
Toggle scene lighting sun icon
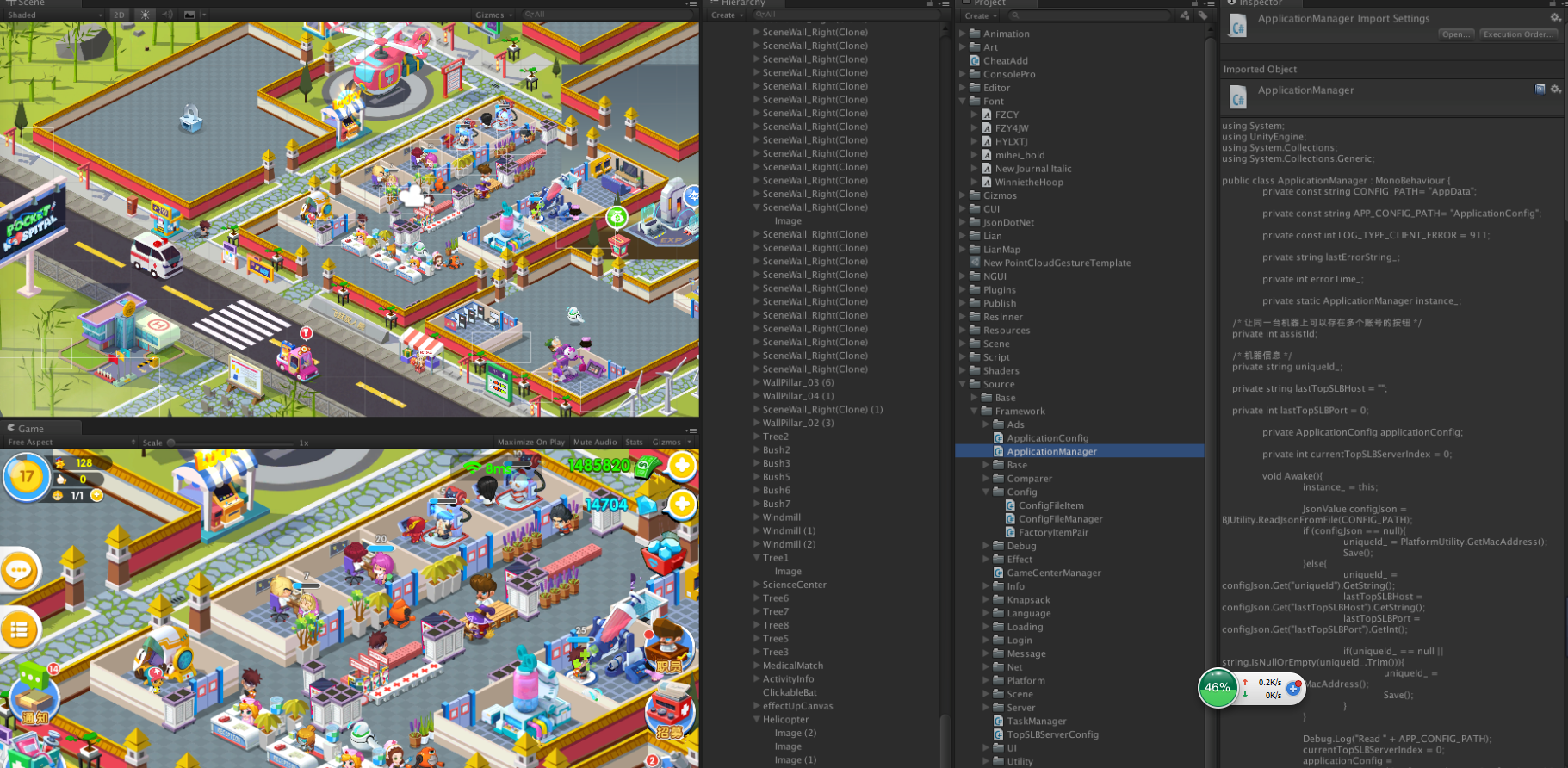point(145,15)
